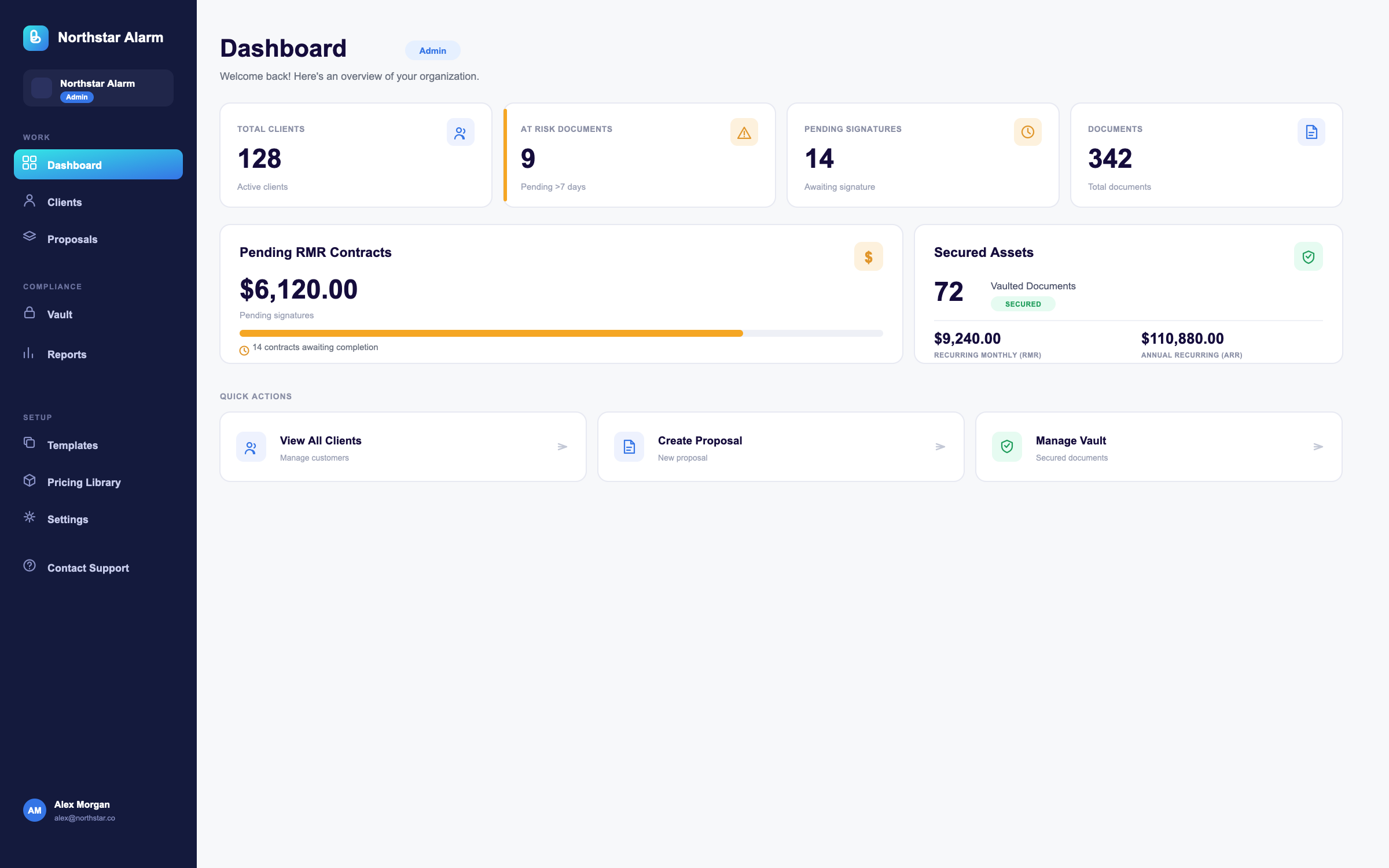Click the Clients person icon in sidebar
Screen dimensions: 1389x868
pyautogui.click(x=30, y=200)
